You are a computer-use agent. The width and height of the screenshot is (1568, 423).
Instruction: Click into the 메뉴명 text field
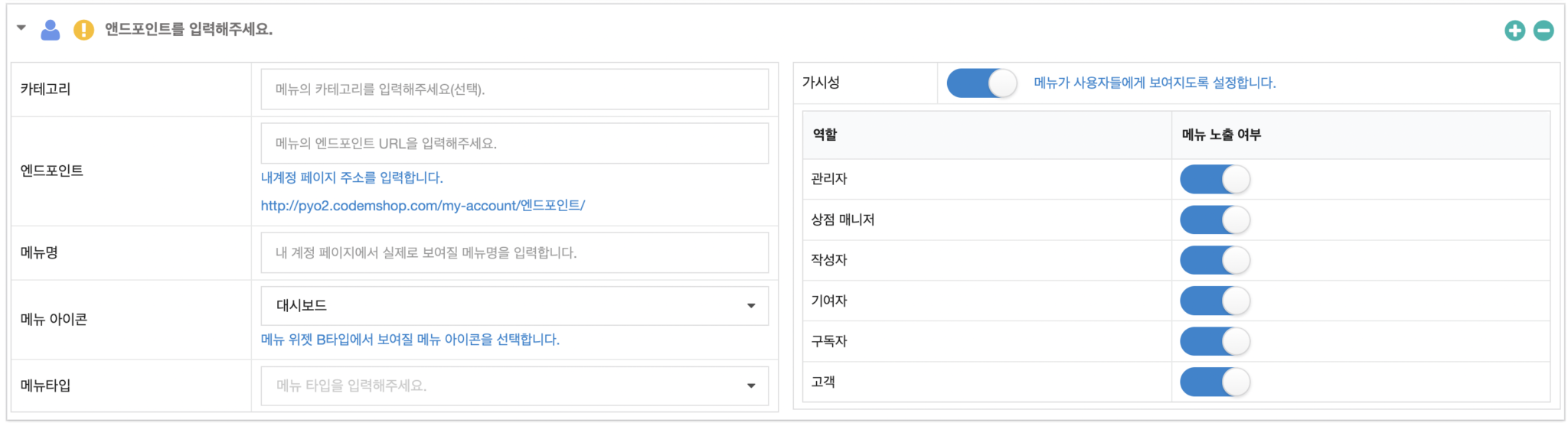[514, 253]
